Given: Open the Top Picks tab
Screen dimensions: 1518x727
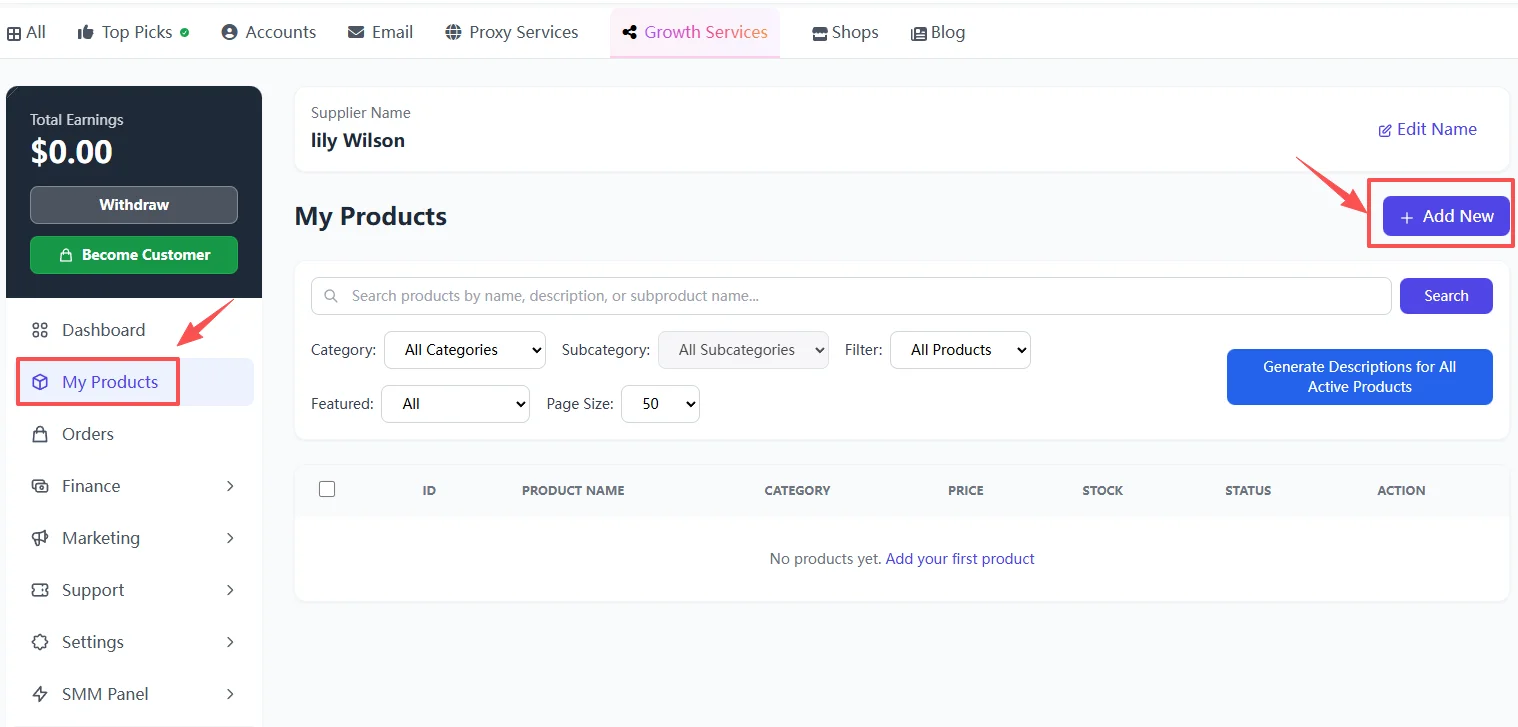Looking at the screenshot, I should click(133, 32).
